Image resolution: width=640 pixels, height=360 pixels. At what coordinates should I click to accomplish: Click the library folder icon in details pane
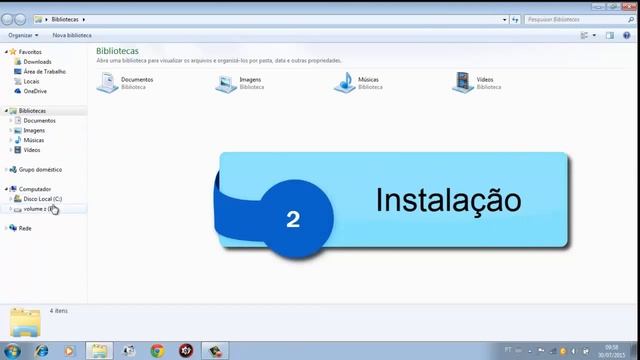pyautogui.click(x=25, y=322)
